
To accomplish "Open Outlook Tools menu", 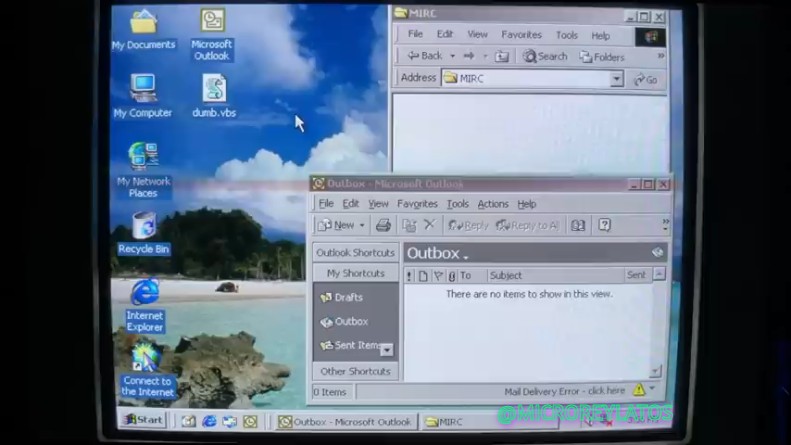I will (458, 204).
